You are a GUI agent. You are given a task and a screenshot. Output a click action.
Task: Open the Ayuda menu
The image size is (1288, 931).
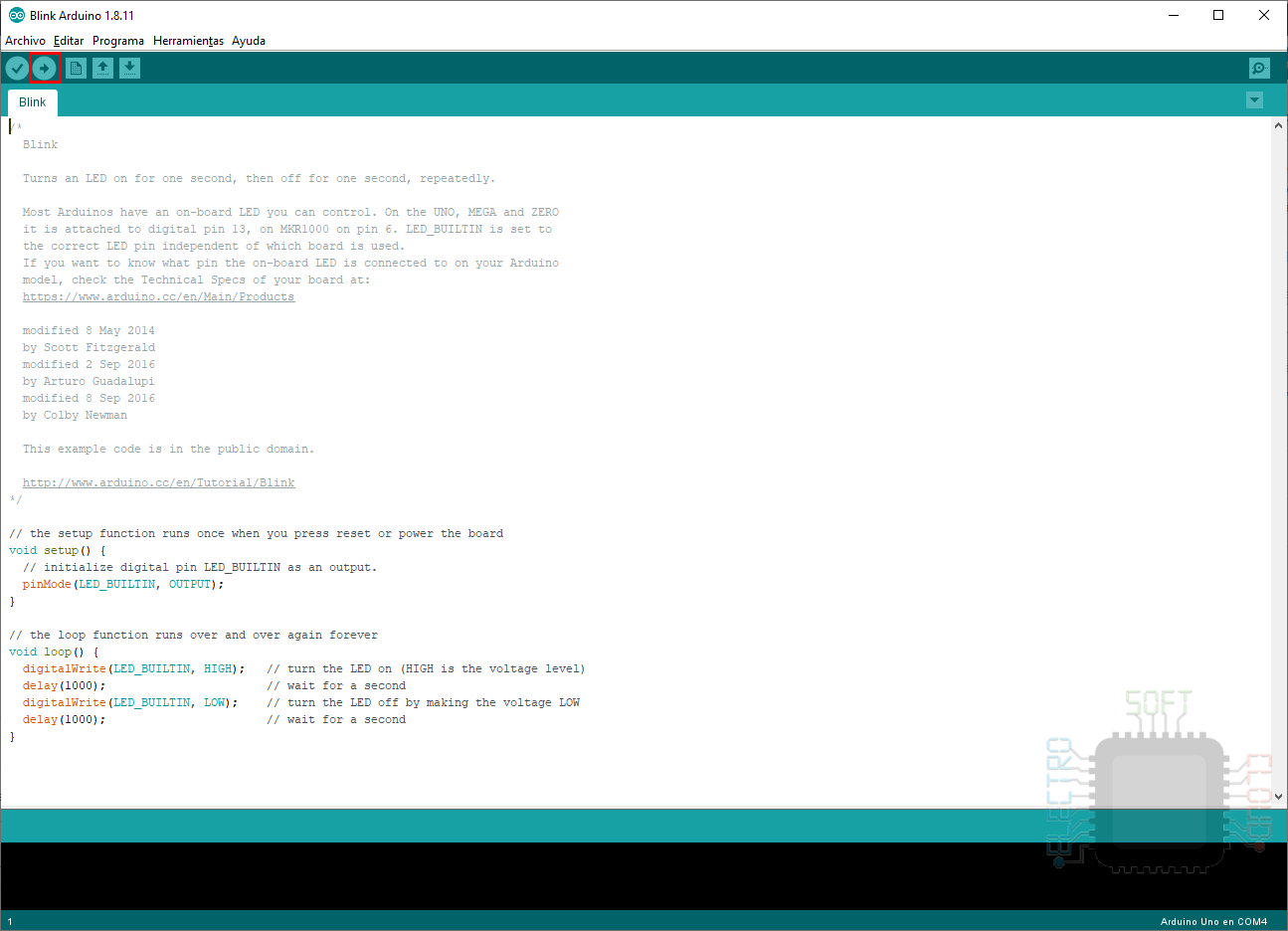249,41
